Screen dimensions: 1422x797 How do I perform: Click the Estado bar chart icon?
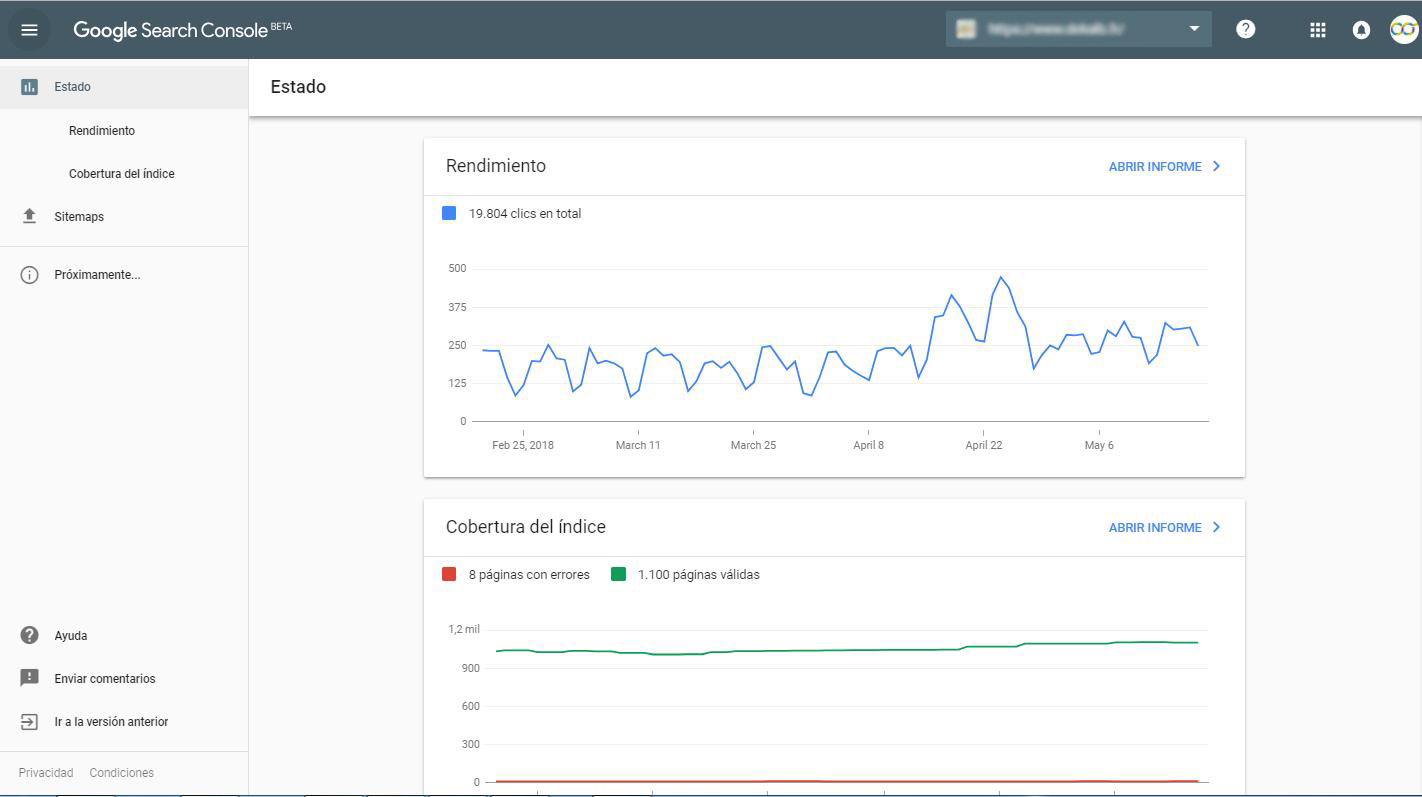[x=29, y=87]
